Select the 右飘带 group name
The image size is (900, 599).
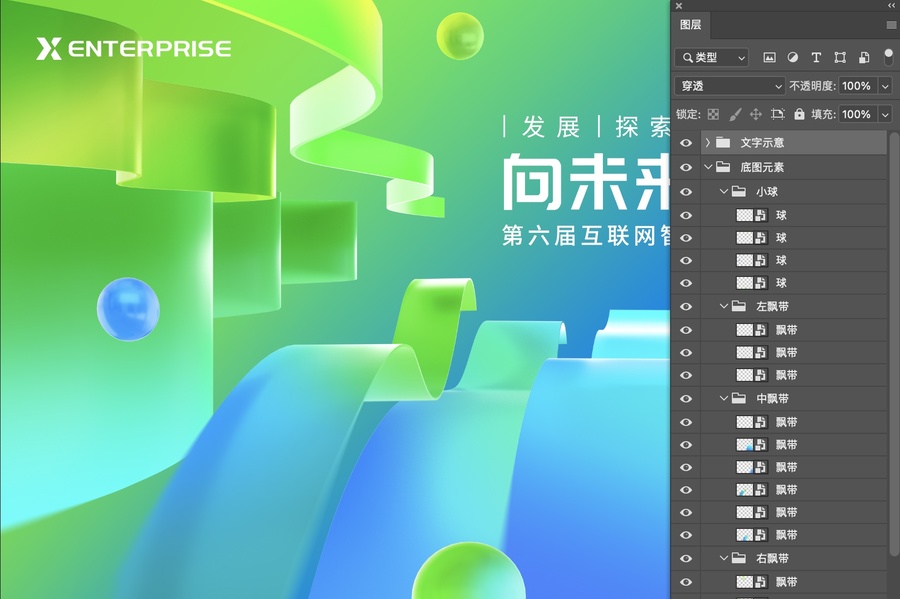(x=772, y=558)
